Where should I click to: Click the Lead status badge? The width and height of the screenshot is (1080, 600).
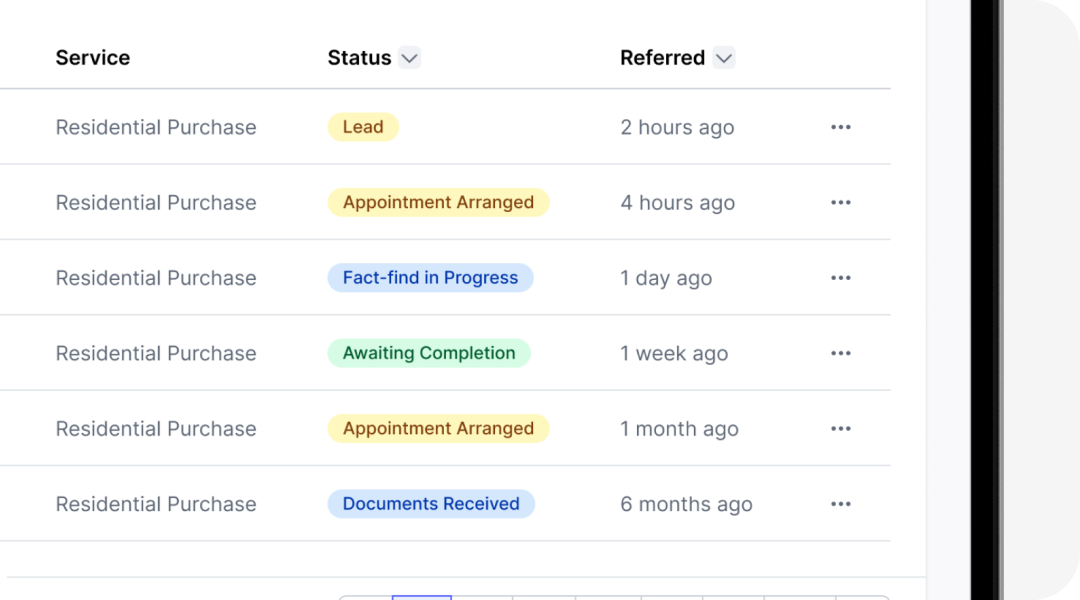(x=362, y=127)
